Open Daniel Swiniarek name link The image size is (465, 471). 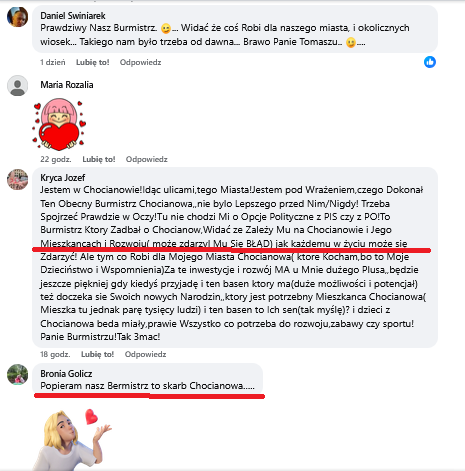[73, 16]
